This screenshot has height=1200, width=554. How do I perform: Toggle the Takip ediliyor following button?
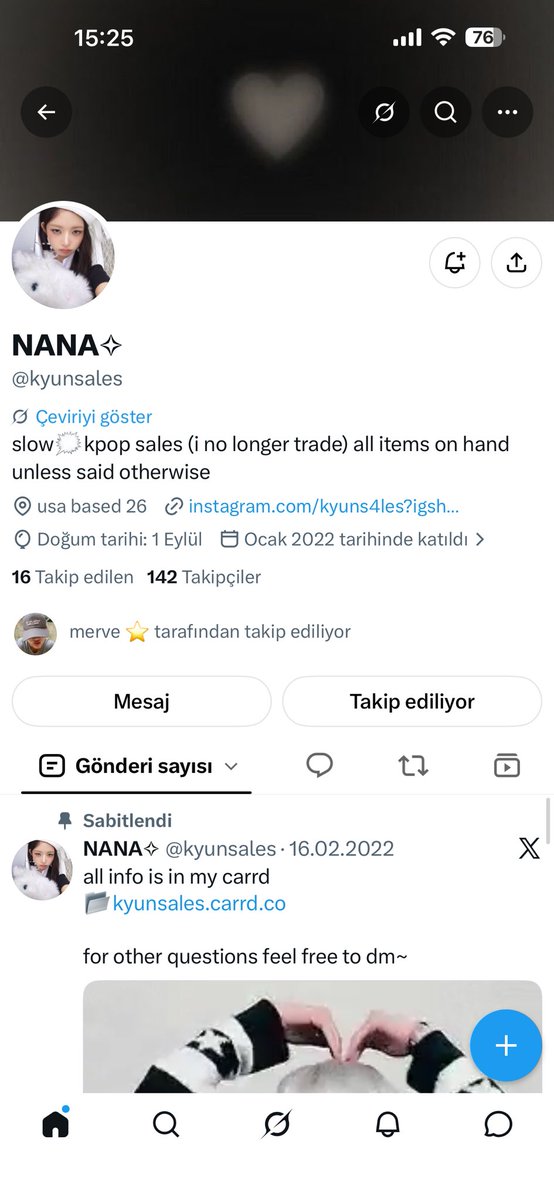pos(412,701)
